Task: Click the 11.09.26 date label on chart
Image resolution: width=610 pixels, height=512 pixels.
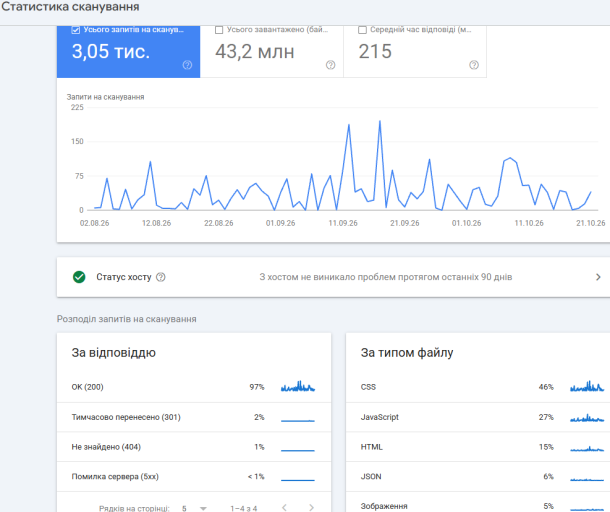Action: point(343,223)
